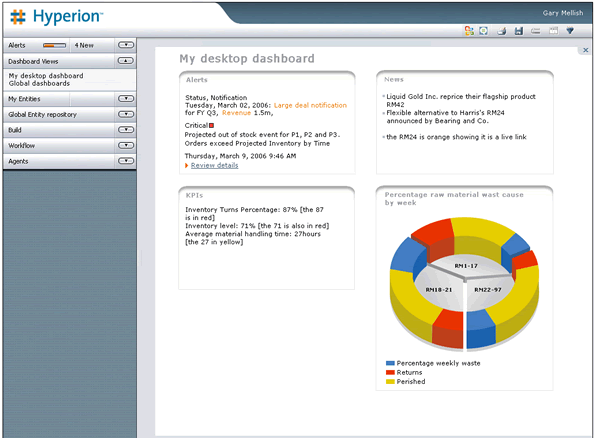
Task: Click the orange Revenue link
Action: (236, 113)
